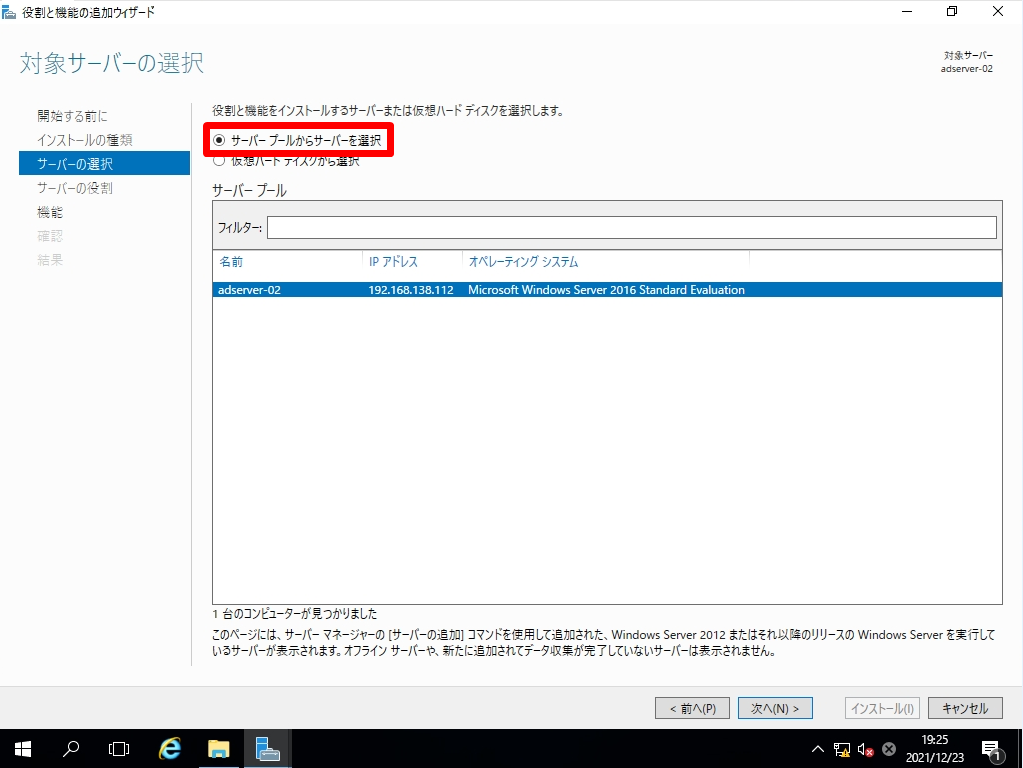Click the フィルター input field
The width and height of the screenshot is (1023, 768).
tap(632, 227)
